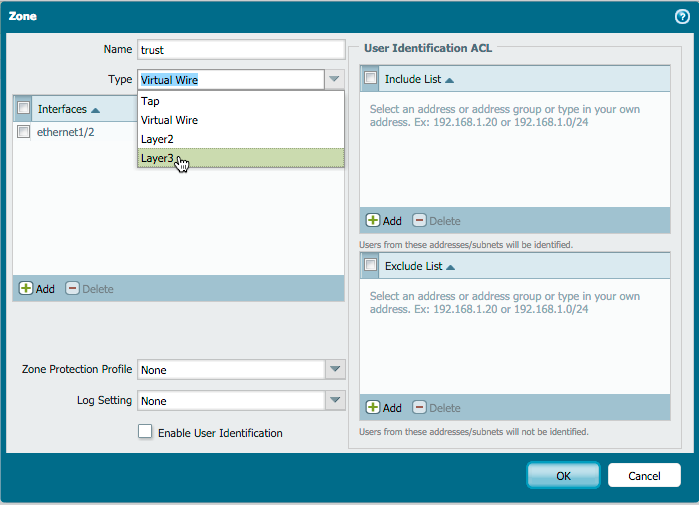Viewport: 699px width, 505px height.
Task: Add an entry to the Include List
Action: 384,221
